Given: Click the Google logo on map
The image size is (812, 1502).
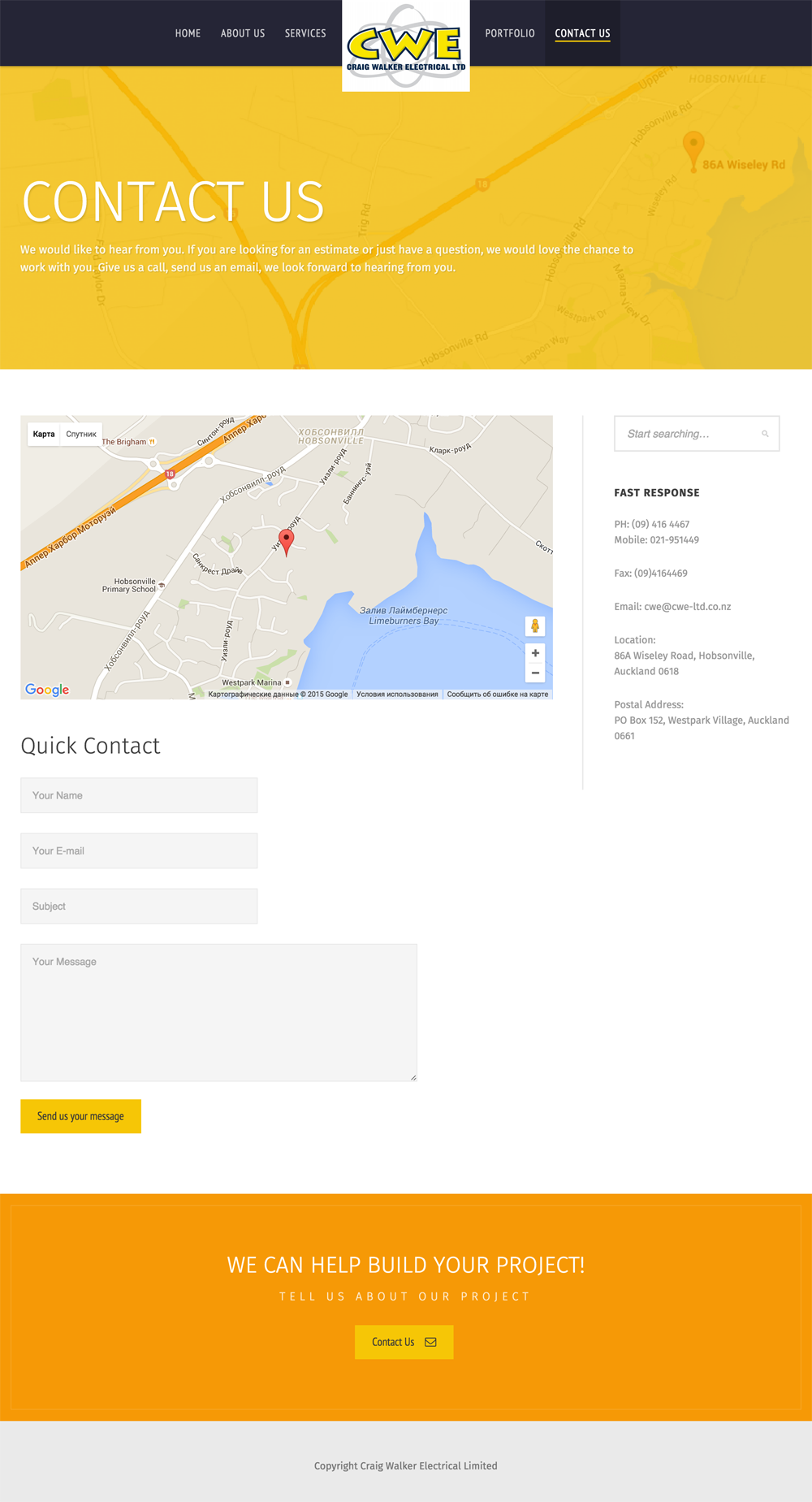Looking at the screenshot, I should tap(47, 690).
